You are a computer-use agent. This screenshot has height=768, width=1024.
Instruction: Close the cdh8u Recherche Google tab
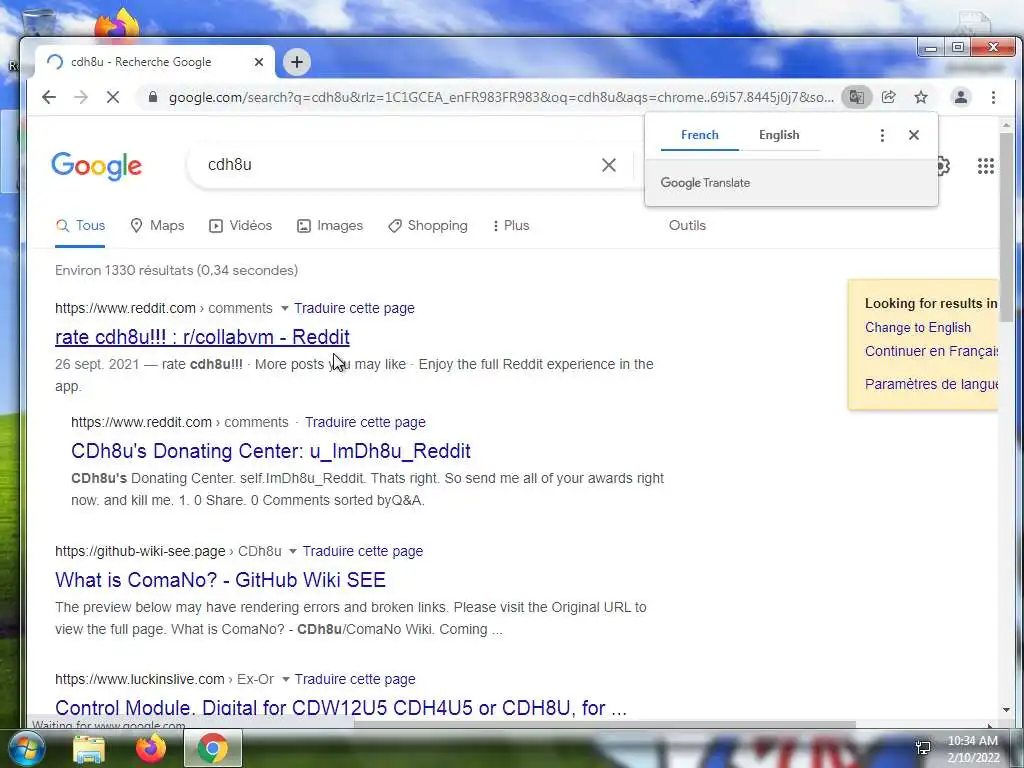click(259, 62)
